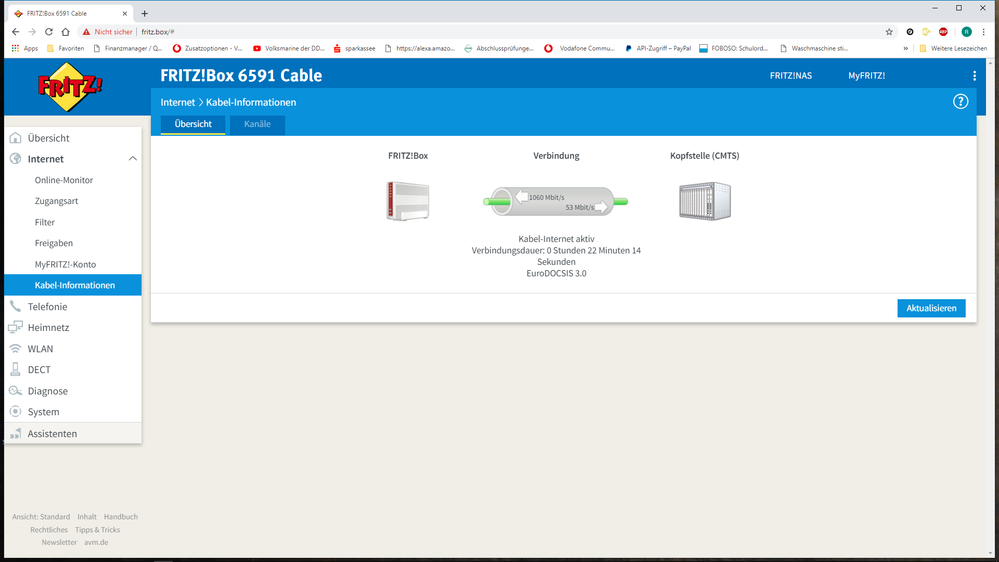Click the Nicht sicher security warning
The height and width of the screenshot is (562, 999).
[107, 32]
